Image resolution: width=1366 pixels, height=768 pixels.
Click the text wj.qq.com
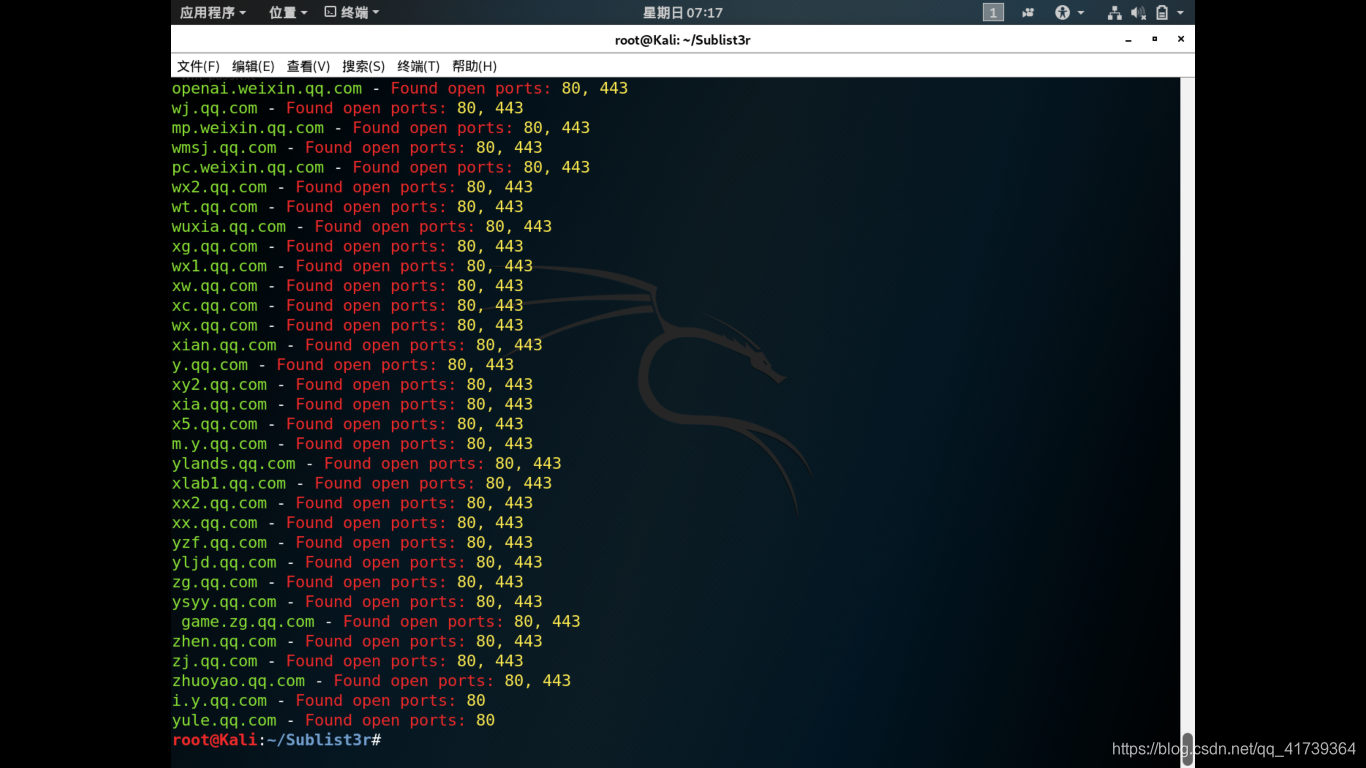coord(215,108)
